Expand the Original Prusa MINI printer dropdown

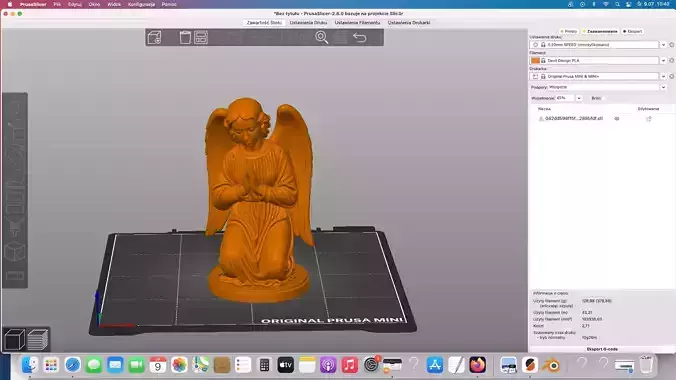click(x=663, y=76)
